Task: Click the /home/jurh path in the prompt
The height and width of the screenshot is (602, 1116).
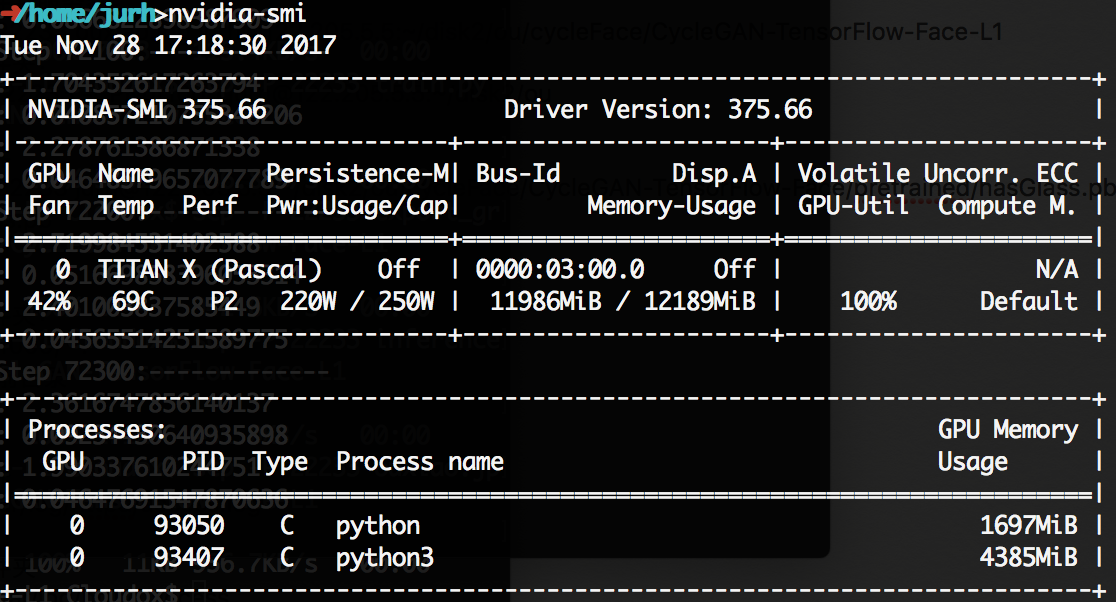Action: click(x=88, y=14)
